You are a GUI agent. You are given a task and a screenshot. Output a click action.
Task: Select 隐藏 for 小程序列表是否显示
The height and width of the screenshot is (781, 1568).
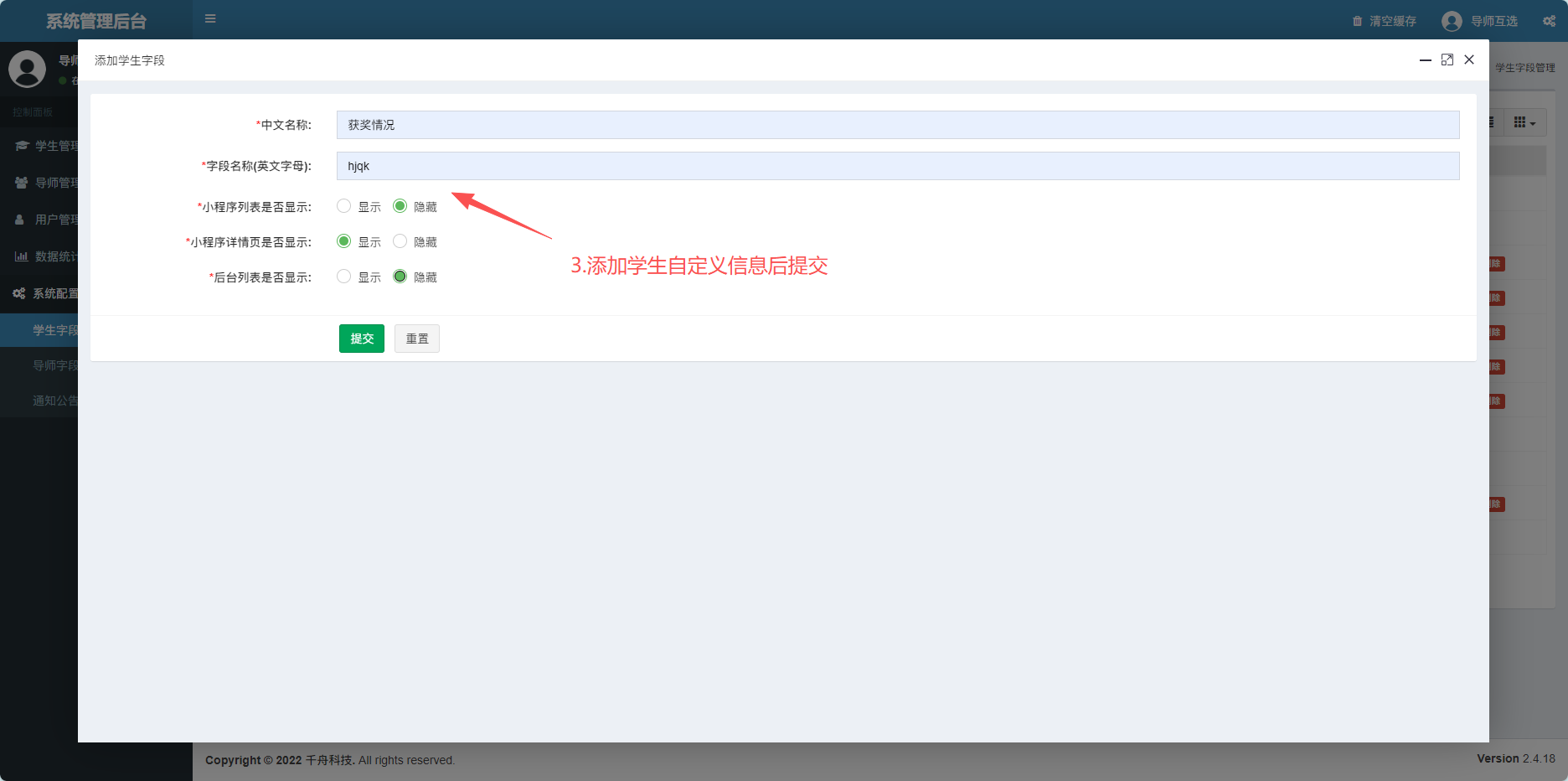[x=400, y=206]
